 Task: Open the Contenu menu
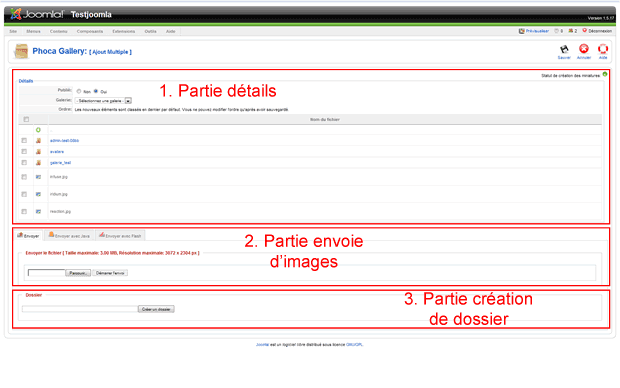59,31
